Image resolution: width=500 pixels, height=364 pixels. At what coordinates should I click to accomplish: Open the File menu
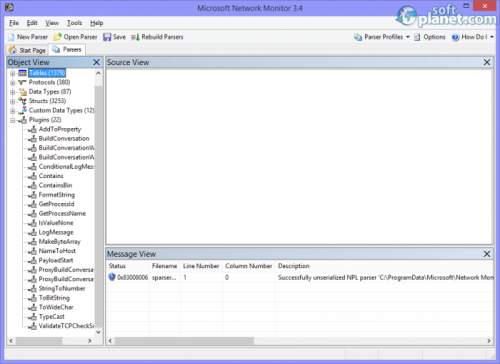[14, 23]
